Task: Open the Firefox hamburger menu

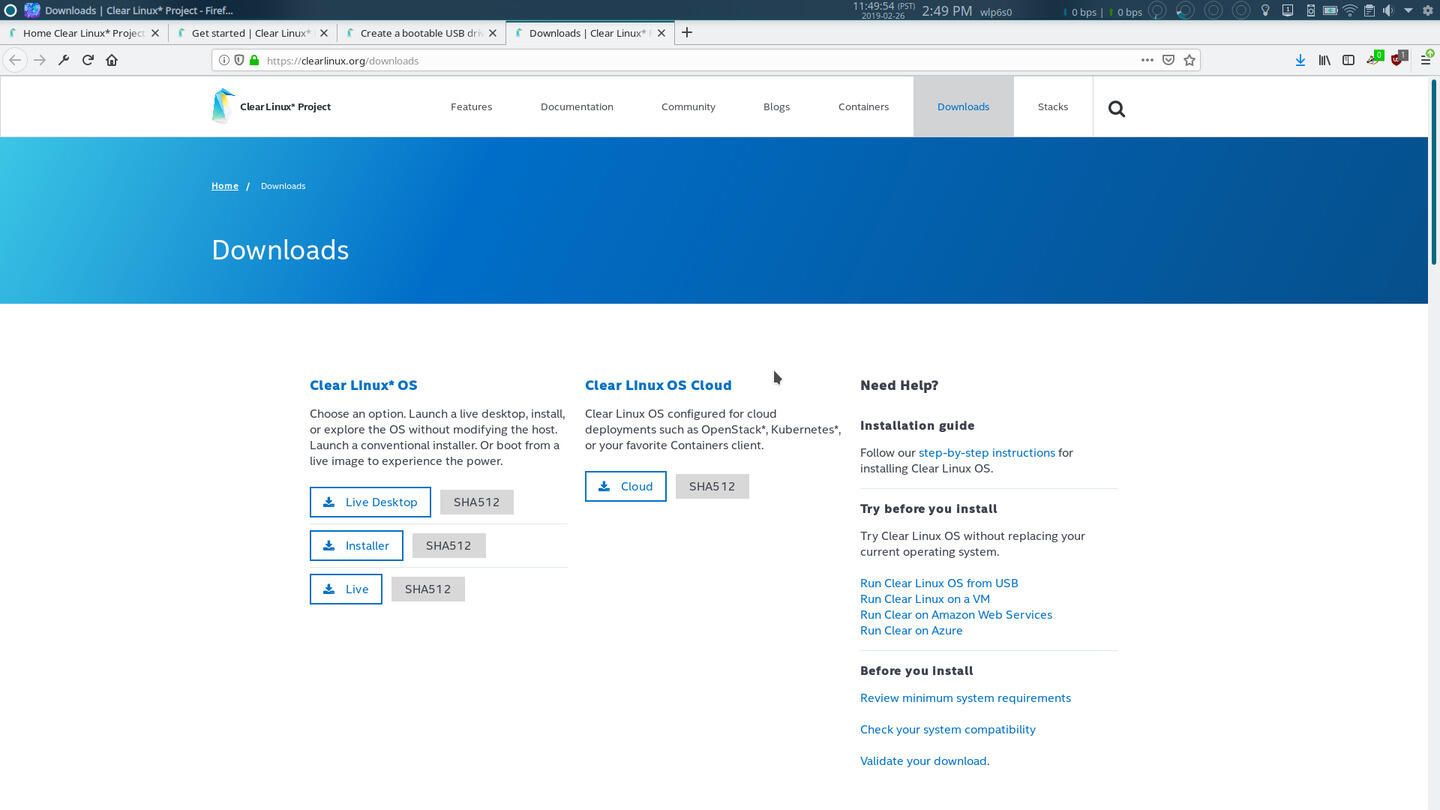Action: [1426, 60]
